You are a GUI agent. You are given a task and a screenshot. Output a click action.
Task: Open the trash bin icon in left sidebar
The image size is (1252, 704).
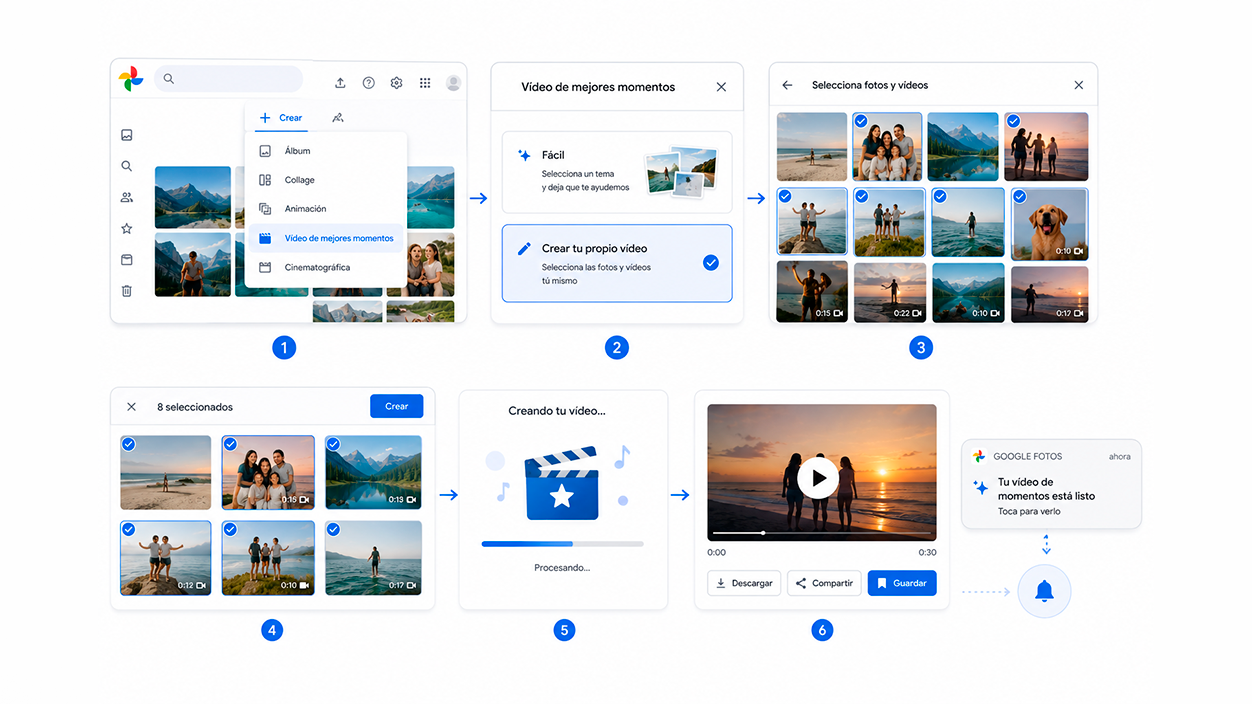click(x=127, y=291)
